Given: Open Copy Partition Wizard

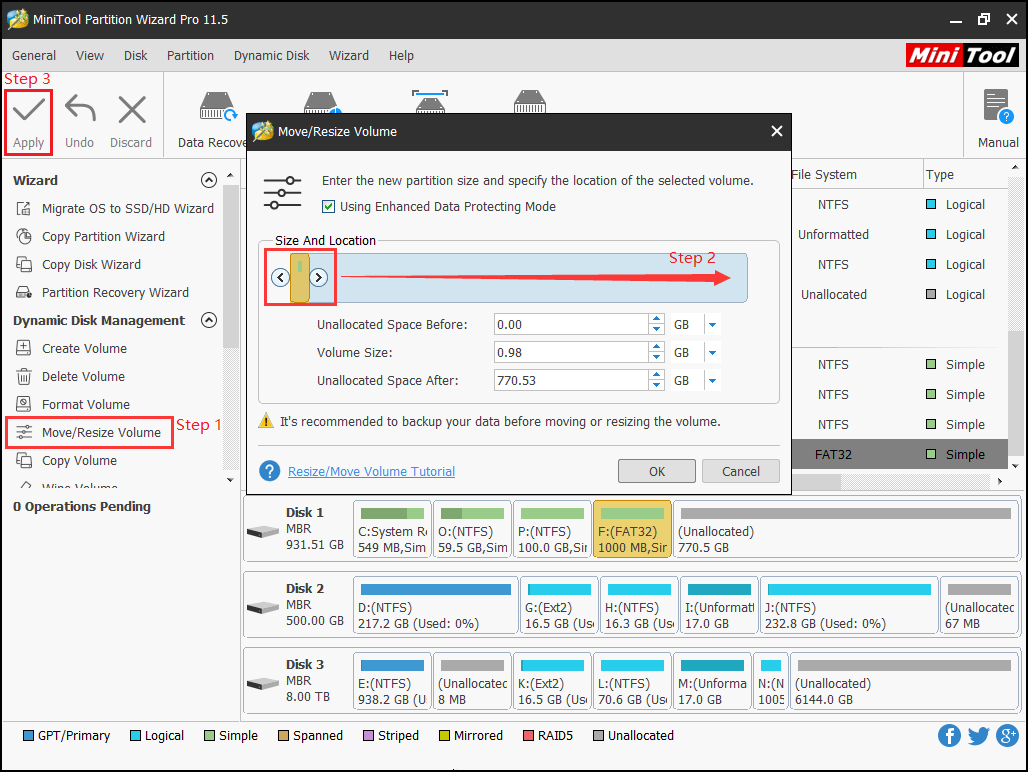Looking at the screenshot, I should point(90,237).
